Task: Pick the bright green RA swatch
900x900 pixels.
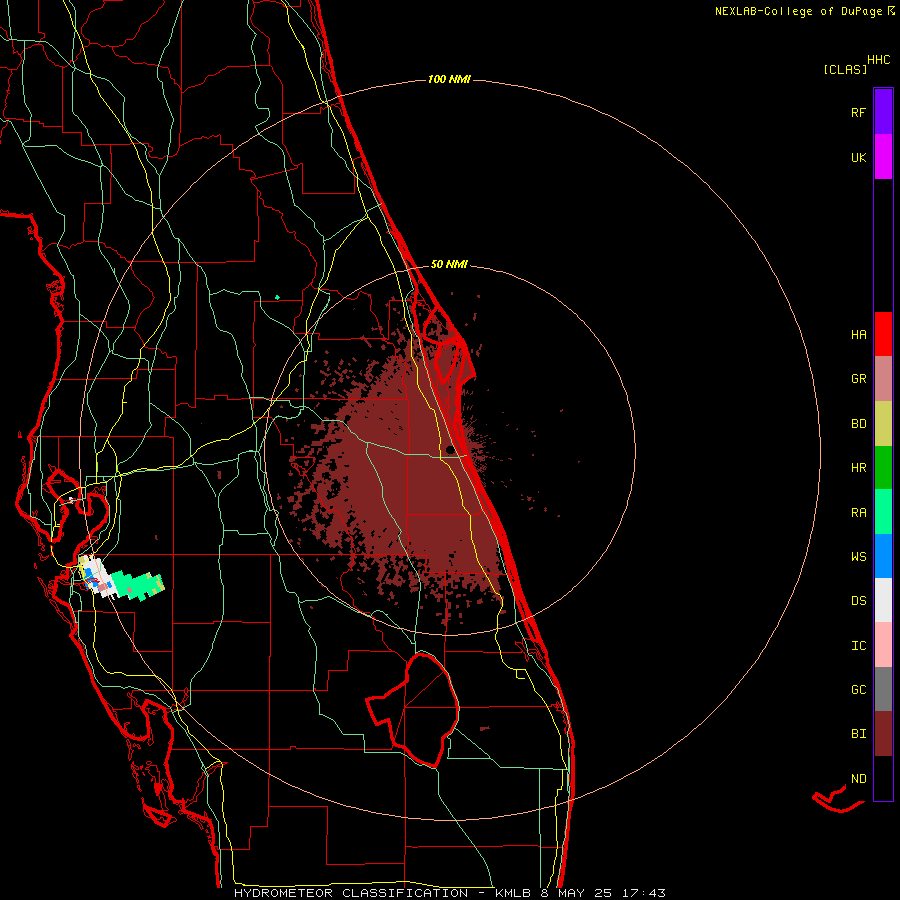Action: (883, 512)
